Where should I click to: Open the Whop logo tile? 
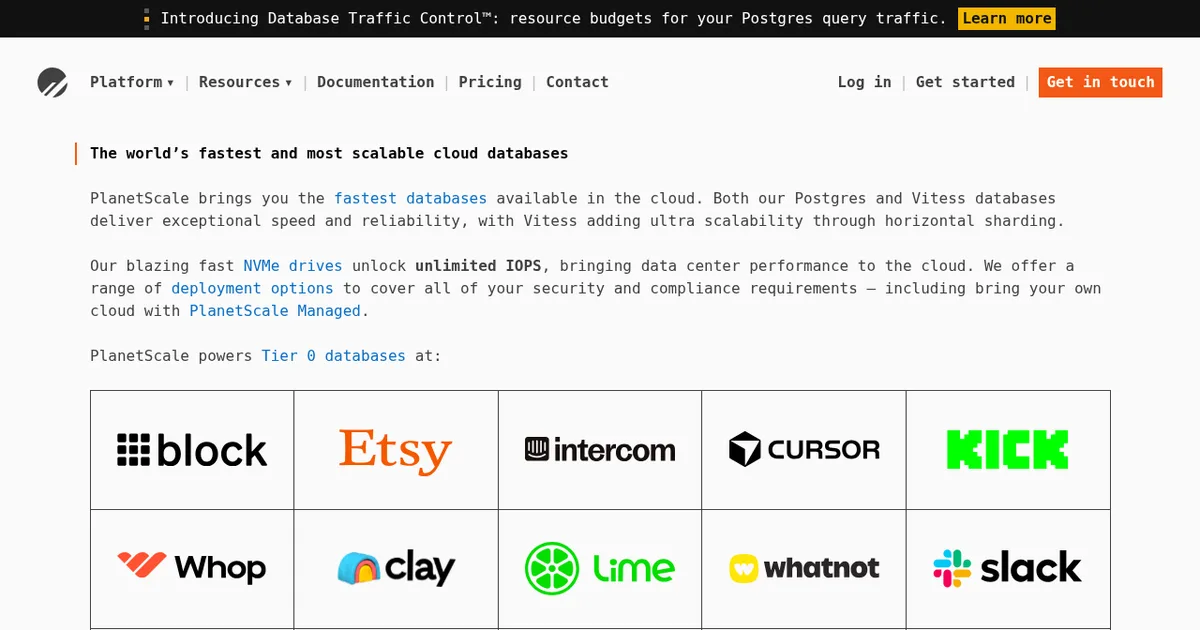coord(192,568)
